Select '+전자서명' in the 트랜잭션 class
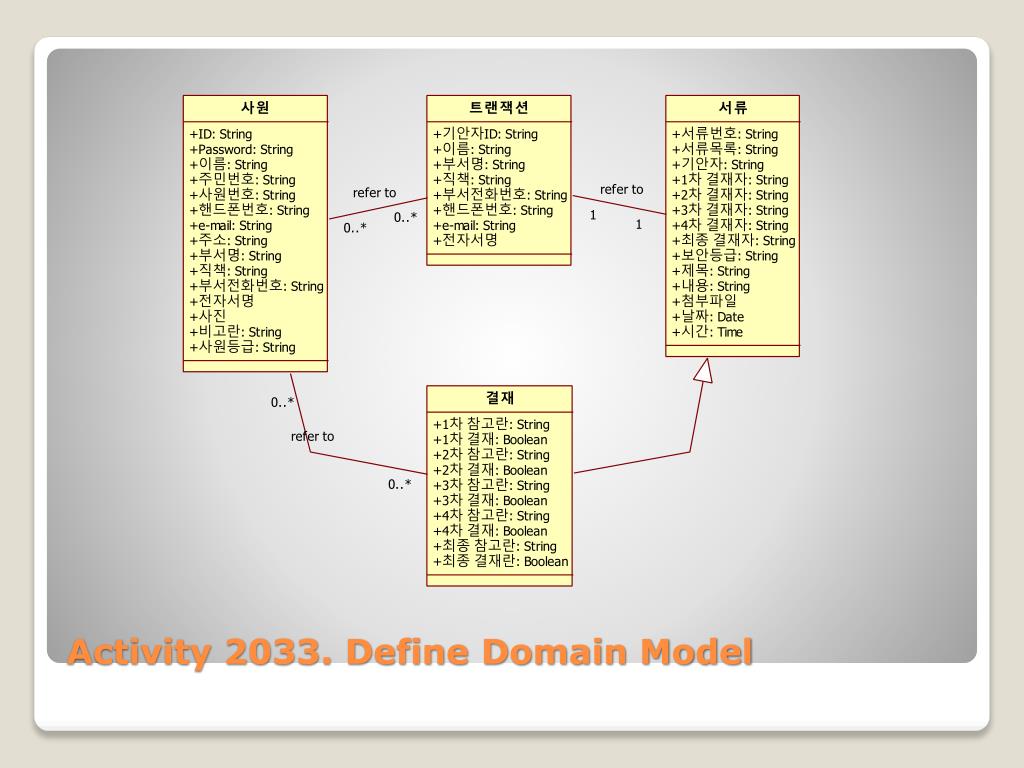1024x768 pixels. tap(465, 240)
